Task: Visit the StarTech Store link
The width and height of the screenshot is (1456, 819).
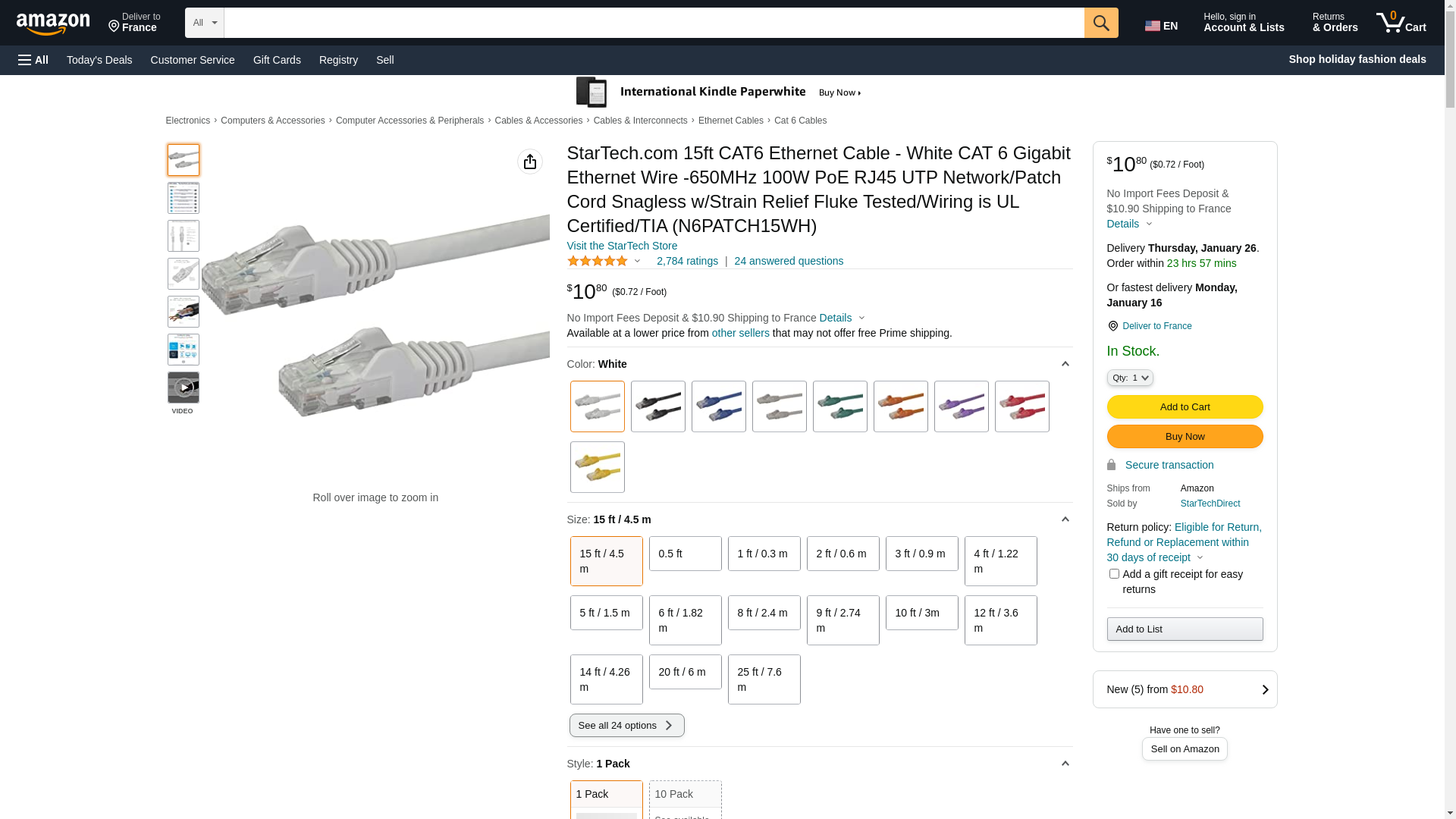Action: point(622,246)
